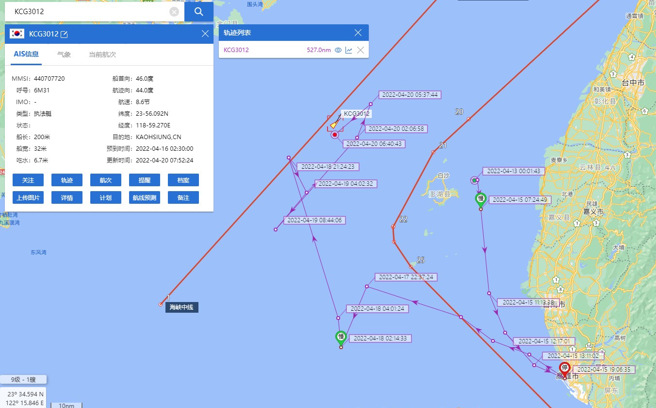The height and width of the screenshot is (408, 656).
Task: Click track label 2022-04-19 08:44:06
Action: pos(315,220)
